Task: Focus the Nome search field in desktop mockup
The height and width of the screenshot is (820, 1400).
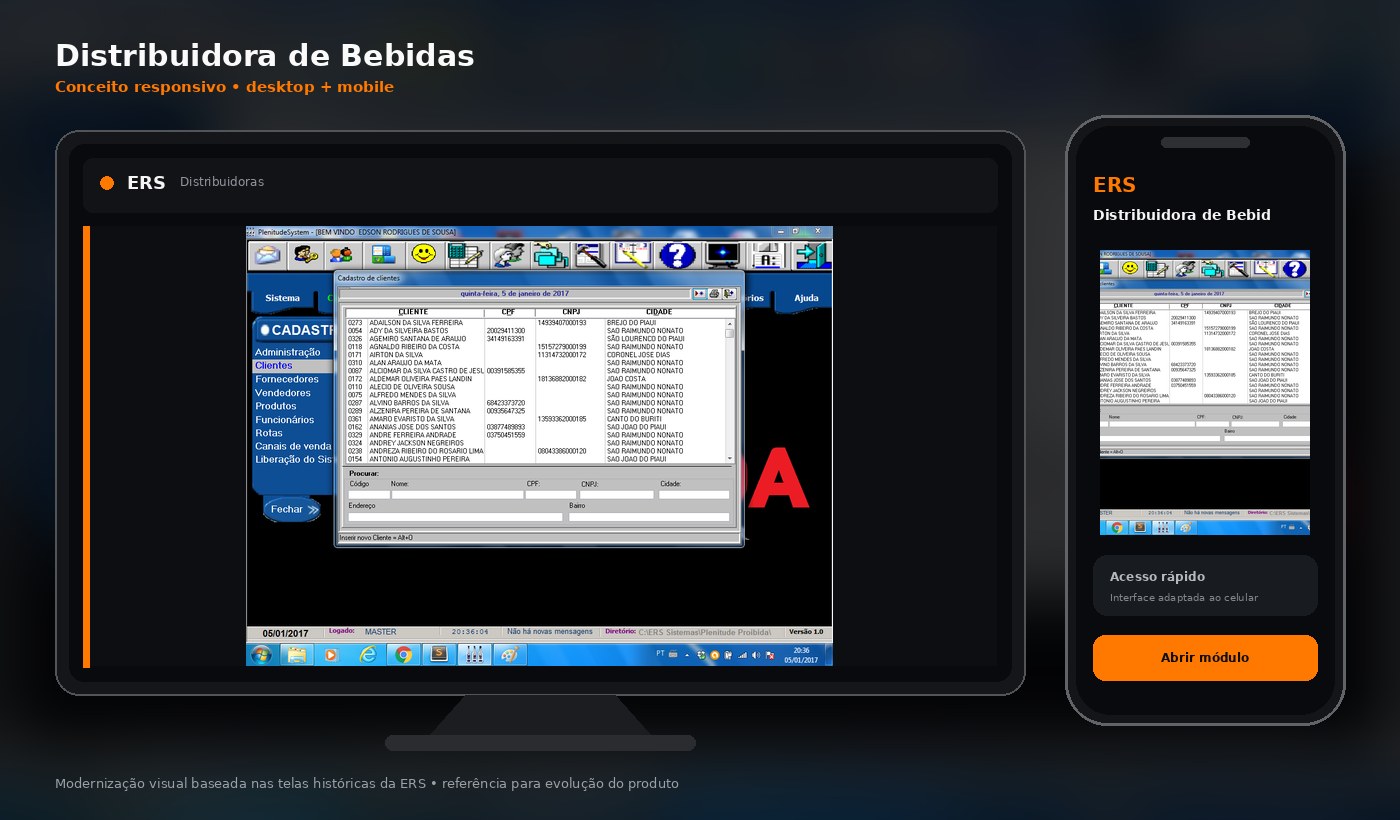Action: pyautogui.click(x=457, y=494)
